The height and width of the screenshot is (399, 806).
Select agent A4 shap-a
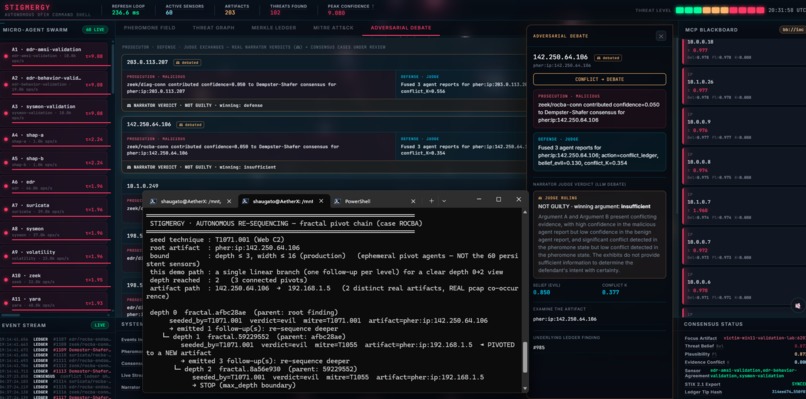click(x=56, y=139)
